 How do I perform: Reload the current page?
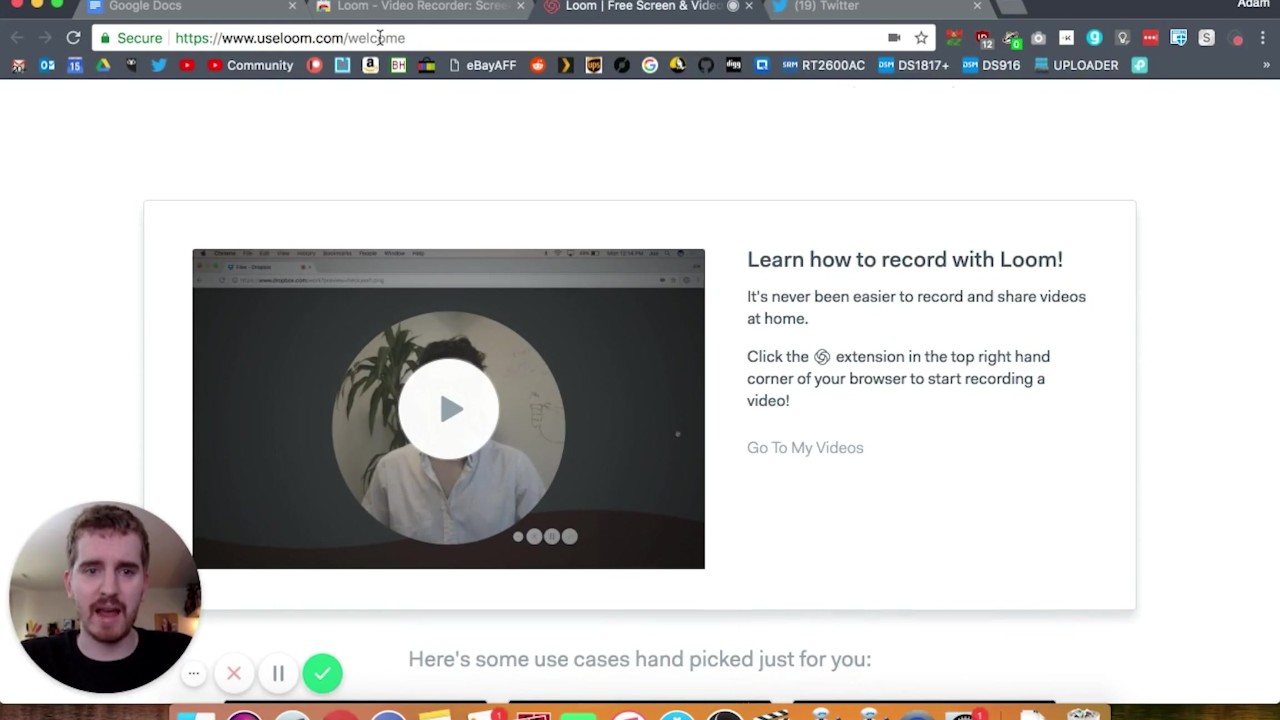tap(73, 38)
